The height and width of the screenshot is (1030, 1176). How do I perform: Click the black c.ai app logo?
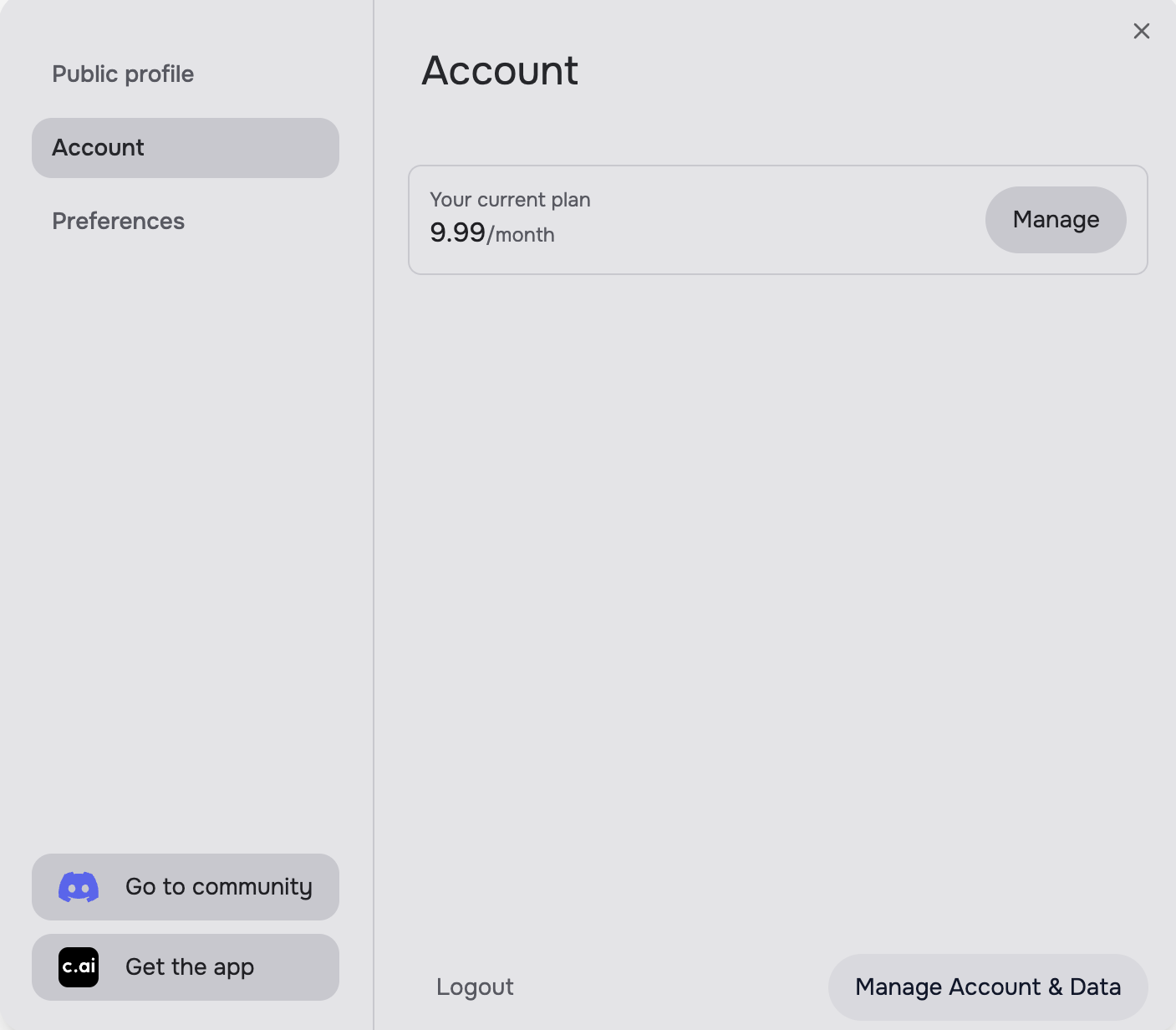pos(79,967)
